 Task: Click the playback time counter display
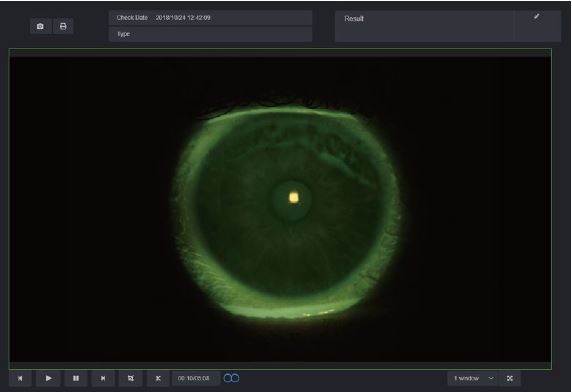point(194,379)
